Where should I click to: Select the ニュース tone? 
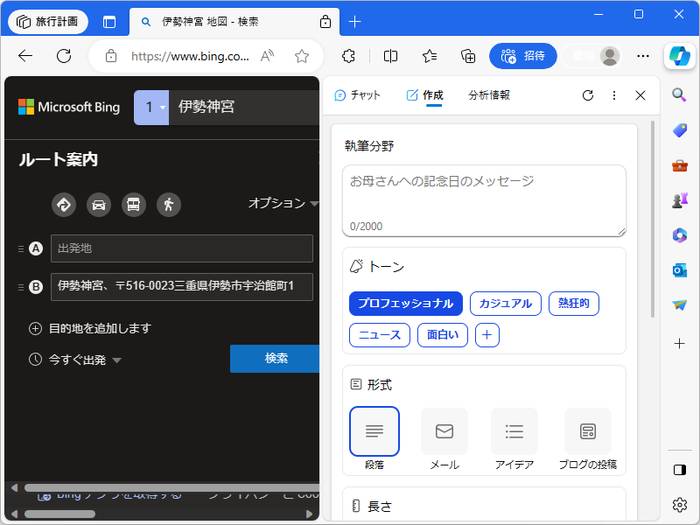[x=379, y=335]
